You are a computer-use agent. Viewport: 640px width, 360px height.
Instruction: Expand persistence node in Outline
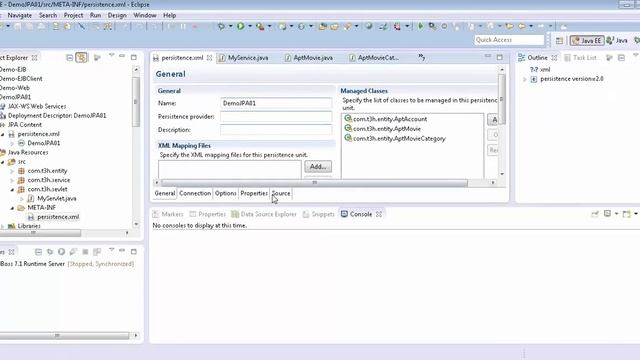[x=525, y=79]
